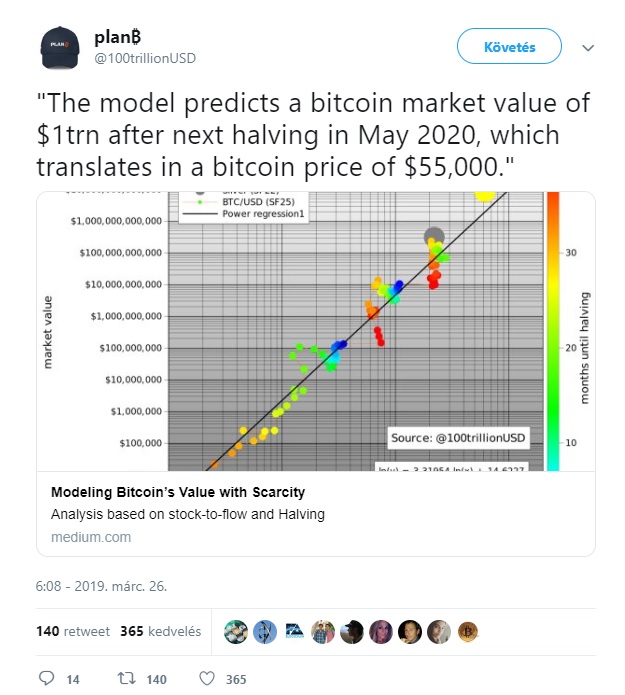Open the third liker avatar with the blue logo
Viewport: 625px width, 695px height.
point(294,631)
